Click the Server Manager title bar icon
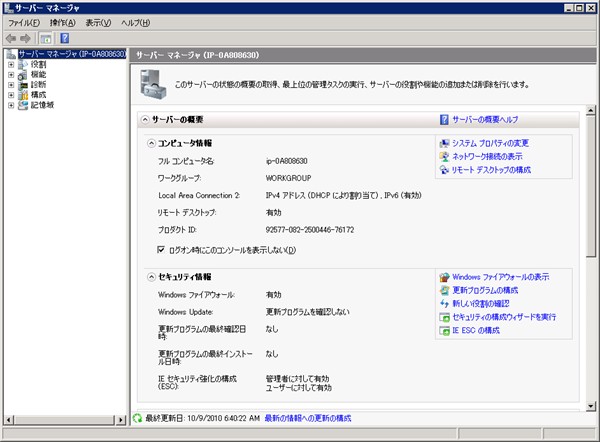The height and width of the screenshot is (442, 600). [x=8, y=8]
